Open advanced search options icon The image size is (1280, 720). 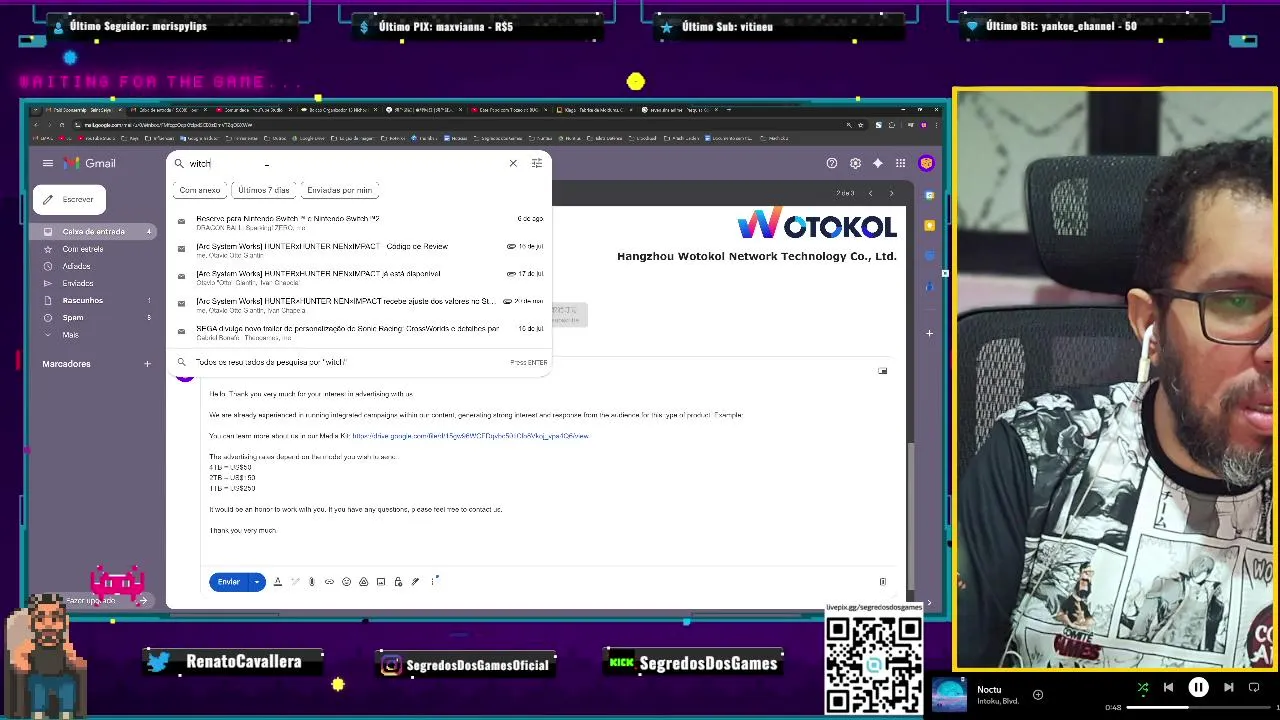tap(537, 163)
